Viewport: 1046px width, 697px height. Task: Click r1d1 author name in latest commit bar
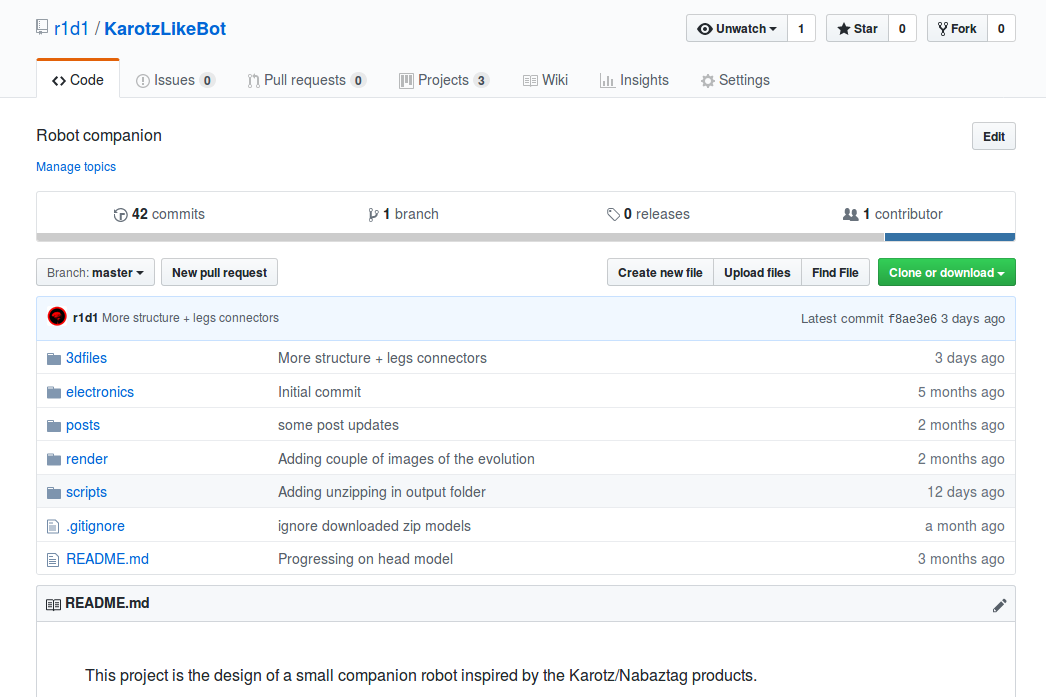click(x=85, y=318)
